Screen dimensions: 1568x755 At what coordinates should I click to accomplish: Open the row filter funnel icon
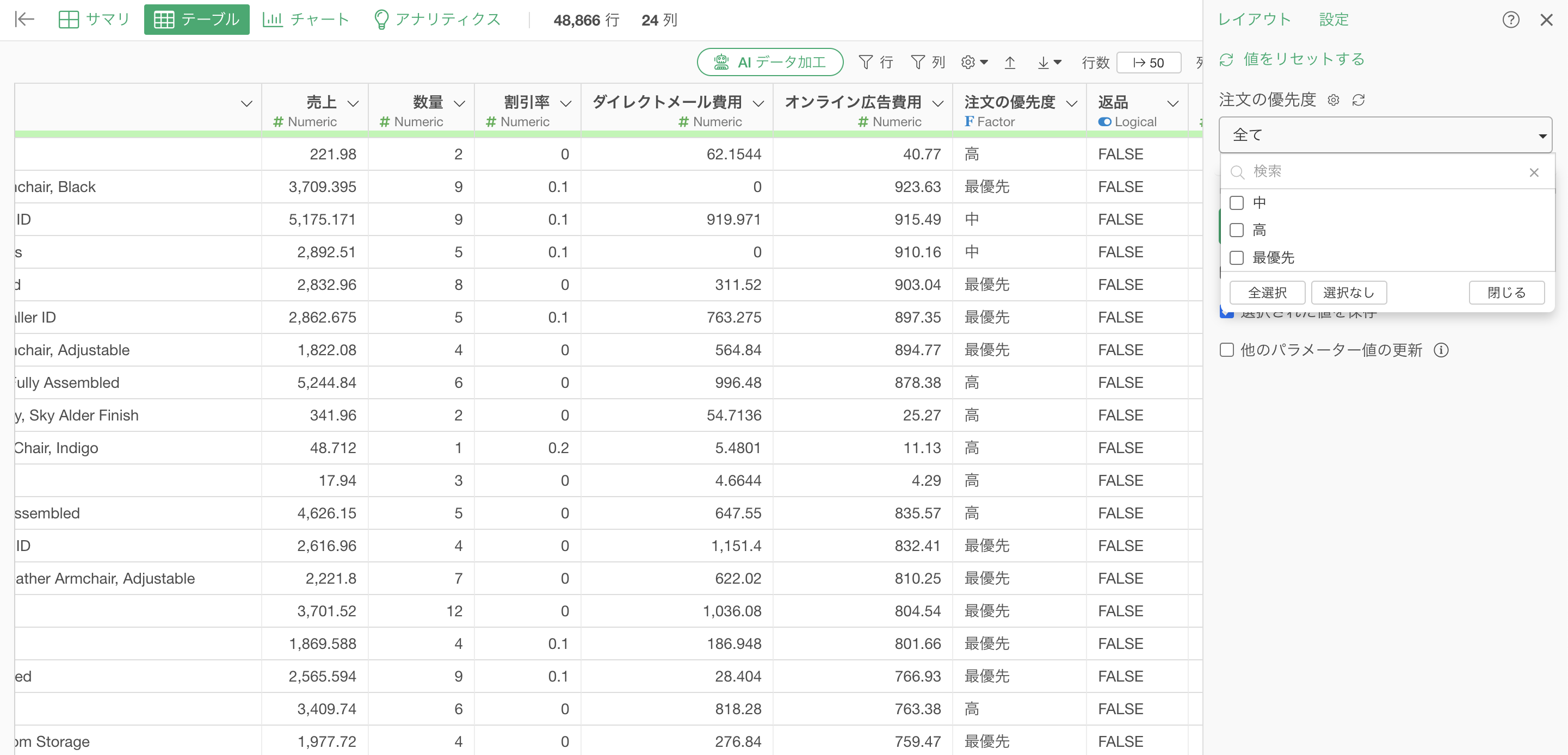click(x=865, y=62)
